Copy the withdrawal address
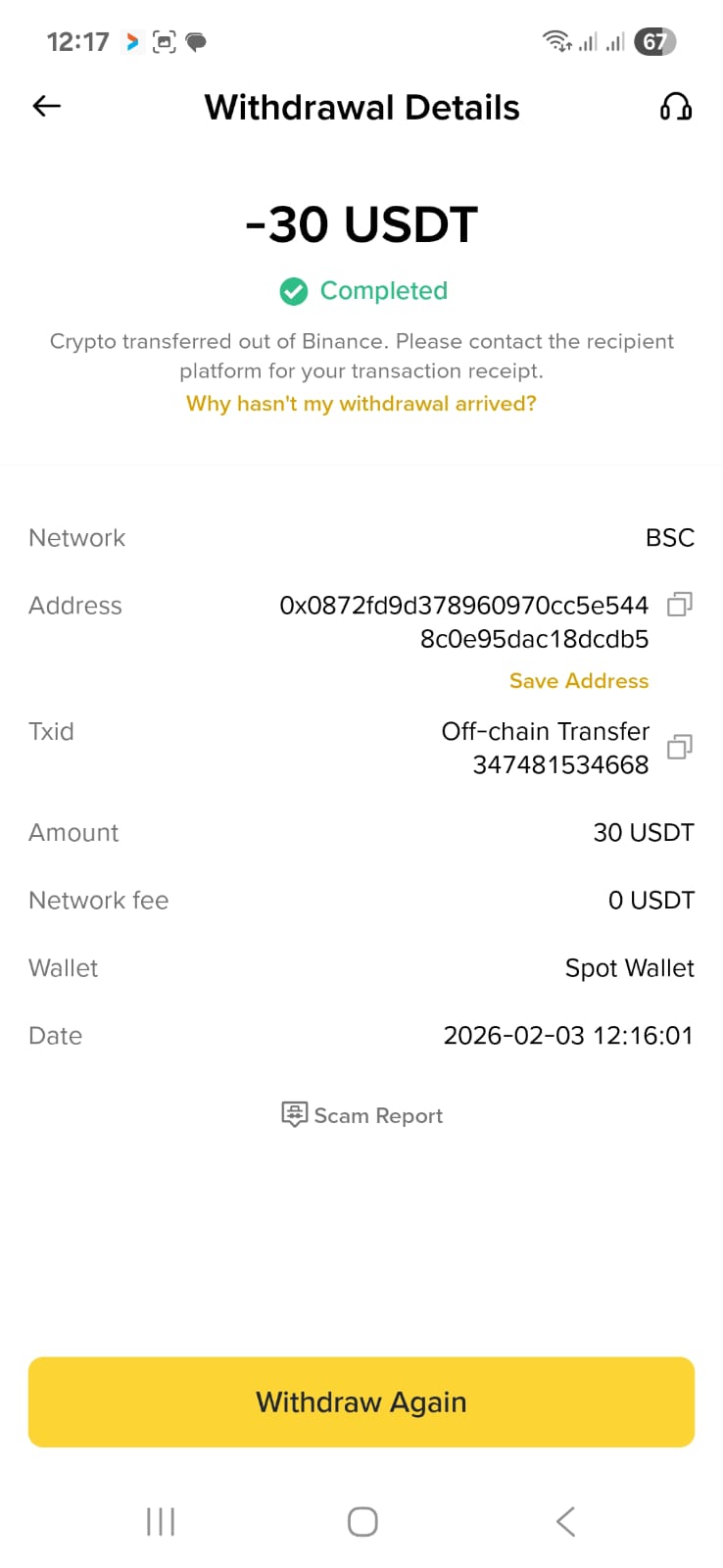The height and width of the screenshot is (1568, 723). point(679,605)
